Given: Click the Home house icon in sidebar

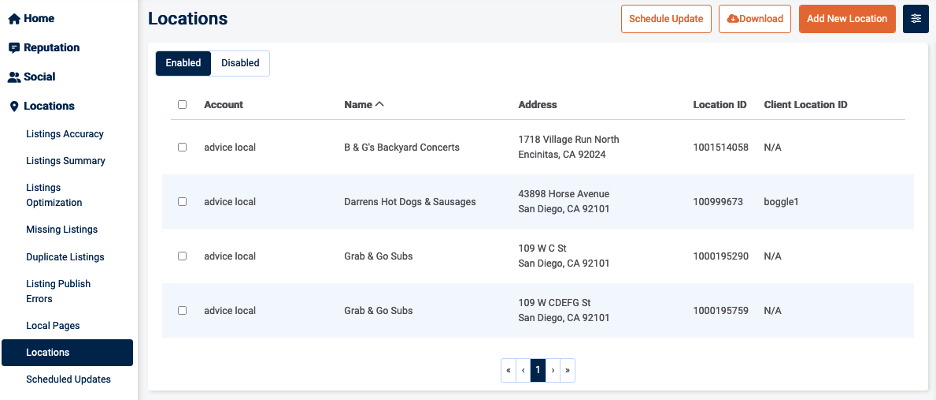Looking at the screenshot, I should [14, 19].
